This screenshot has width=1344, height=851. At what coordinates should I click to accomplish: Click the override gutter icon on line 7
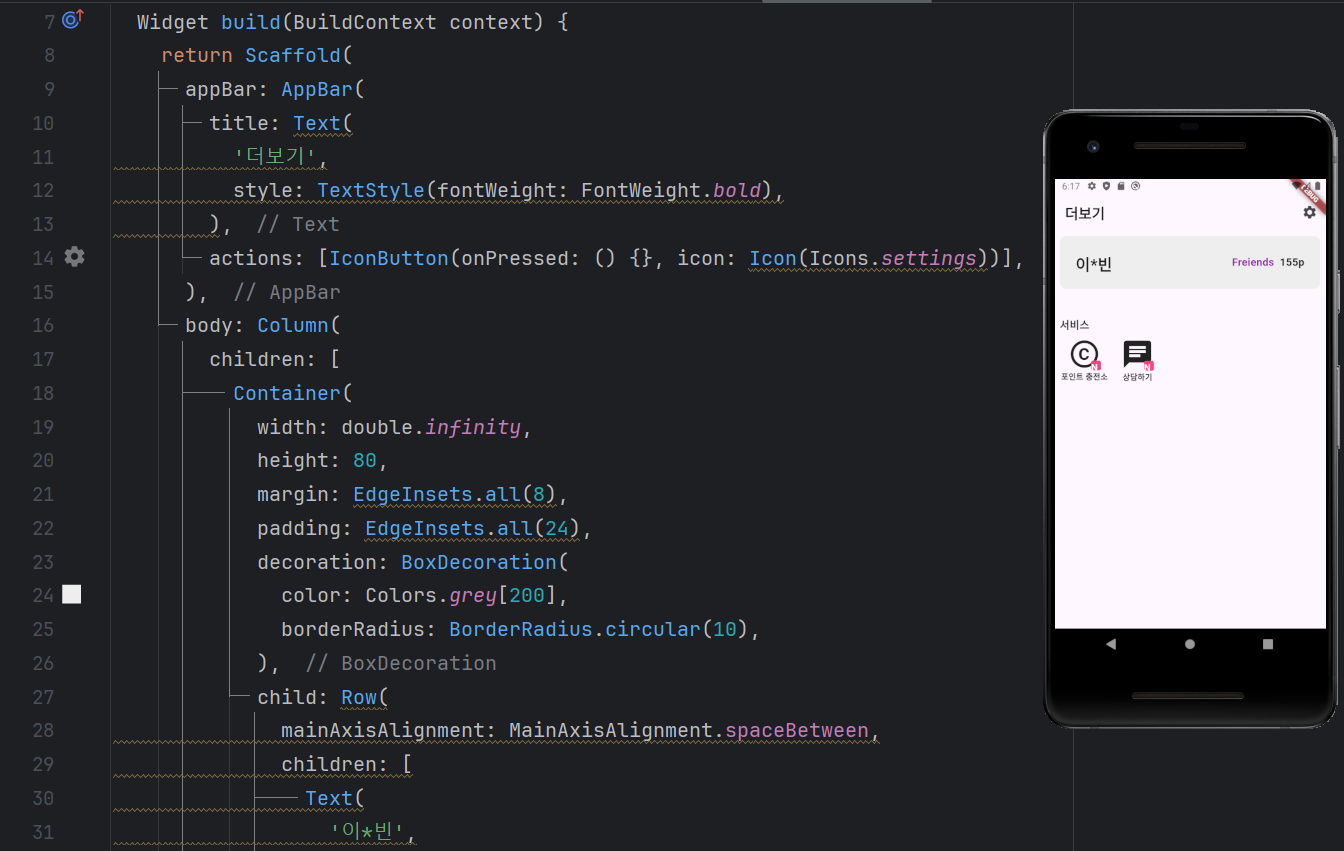click(73, 19)
